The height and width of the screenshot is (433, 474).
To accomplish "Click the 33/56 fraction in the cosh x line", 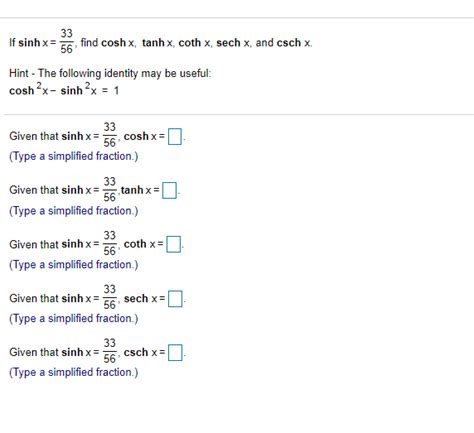I will point(109,135).
